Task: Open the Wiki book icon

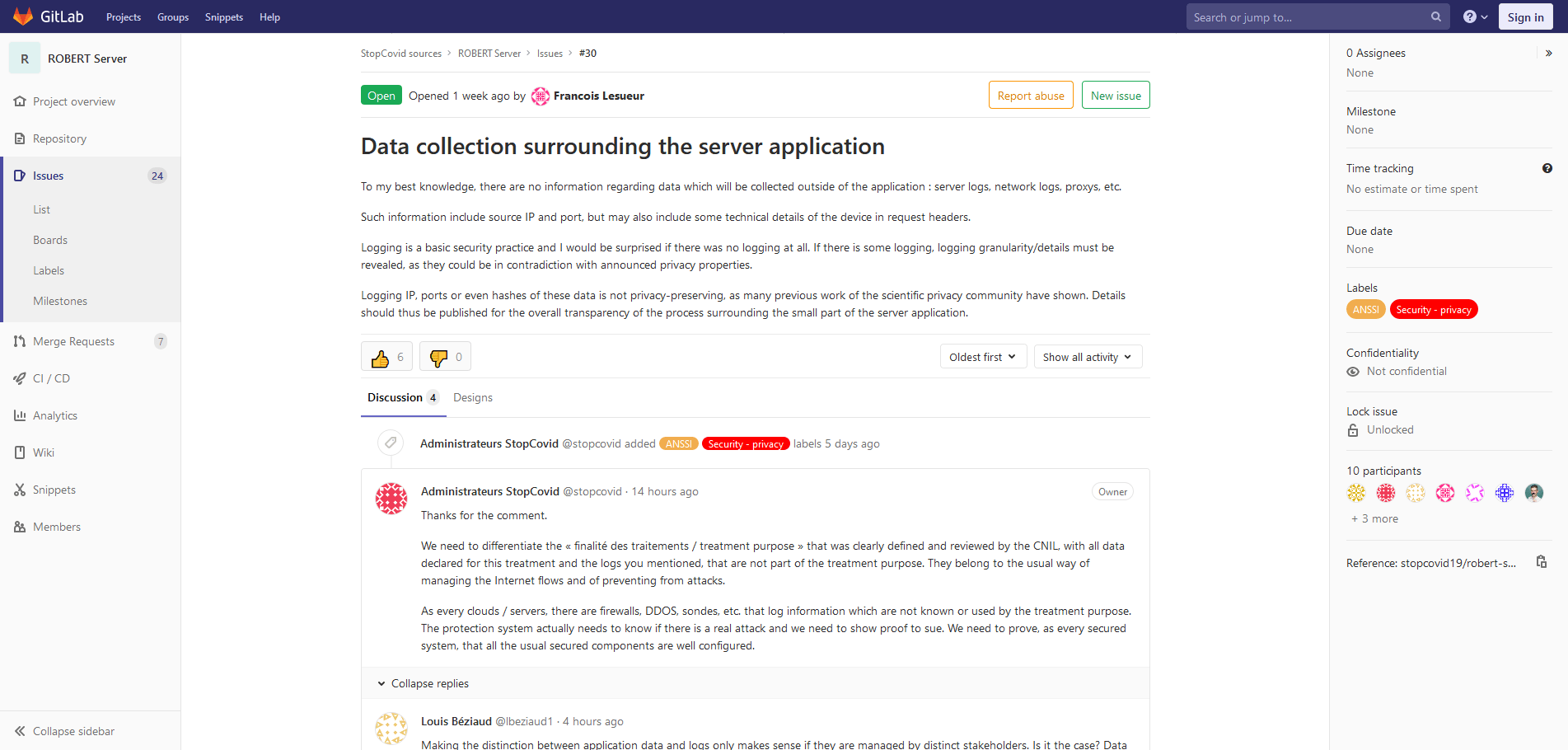Action: pos(20,452)
